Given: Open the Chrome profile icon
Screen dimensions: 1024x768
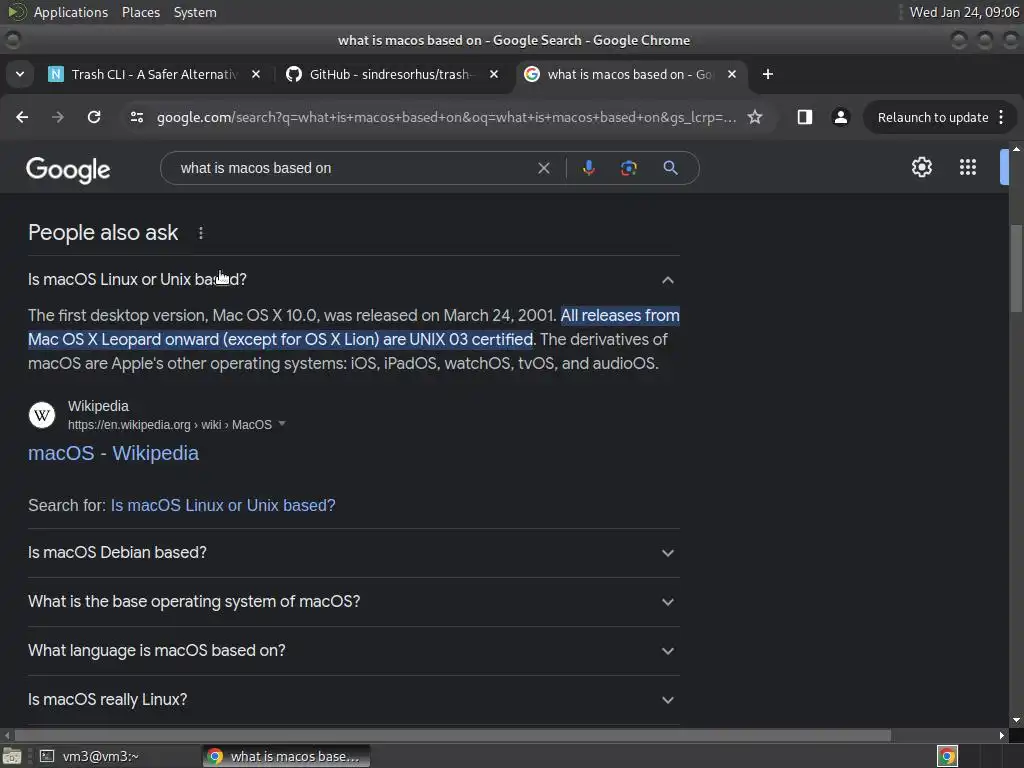Looking at the screenshot, I should pos(840,117).
